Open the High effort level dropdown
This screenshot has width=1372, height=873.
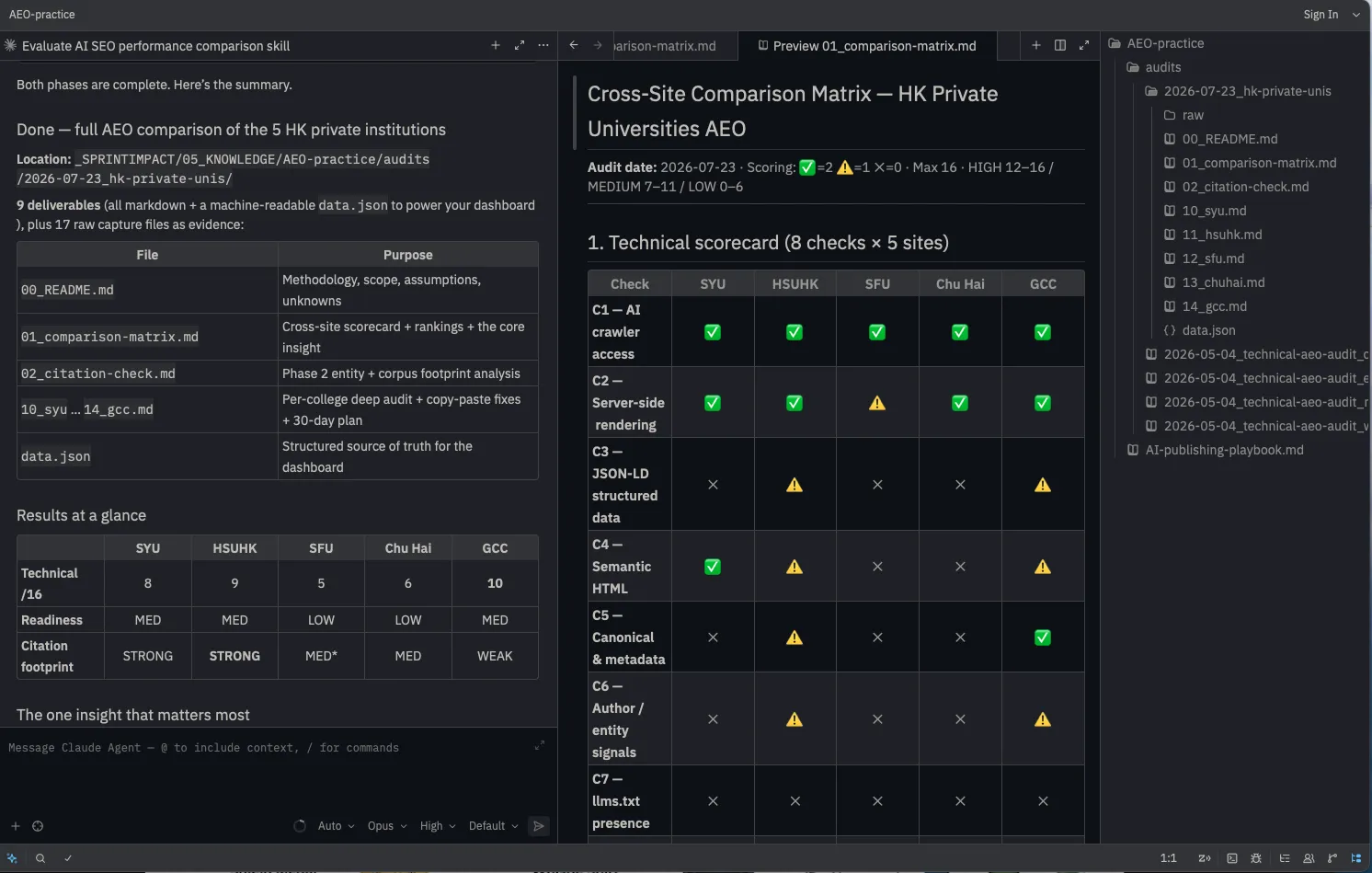tap(438, 826)
